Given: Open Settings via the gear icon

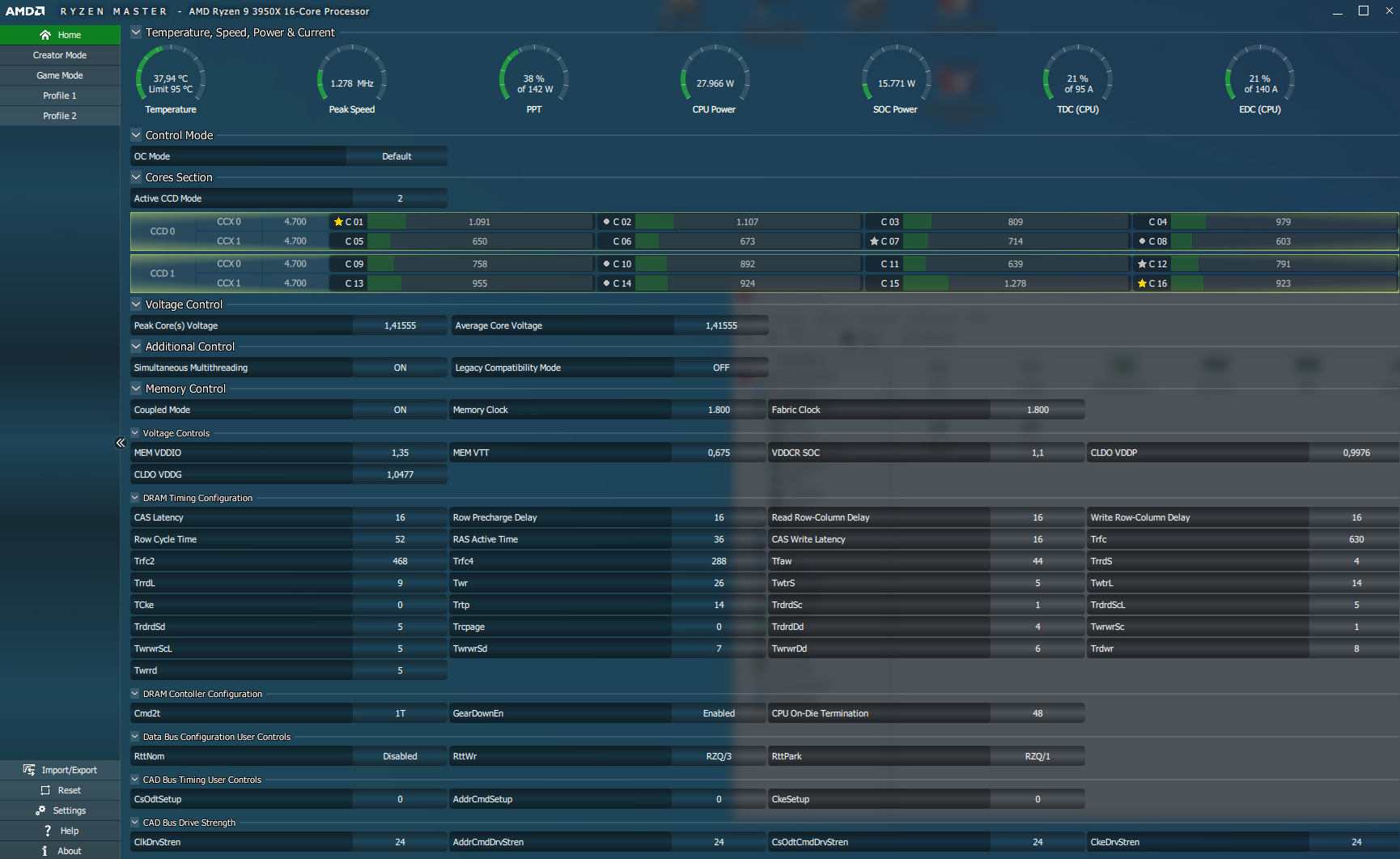Looking at the screenshot, I should pos(40,810).
